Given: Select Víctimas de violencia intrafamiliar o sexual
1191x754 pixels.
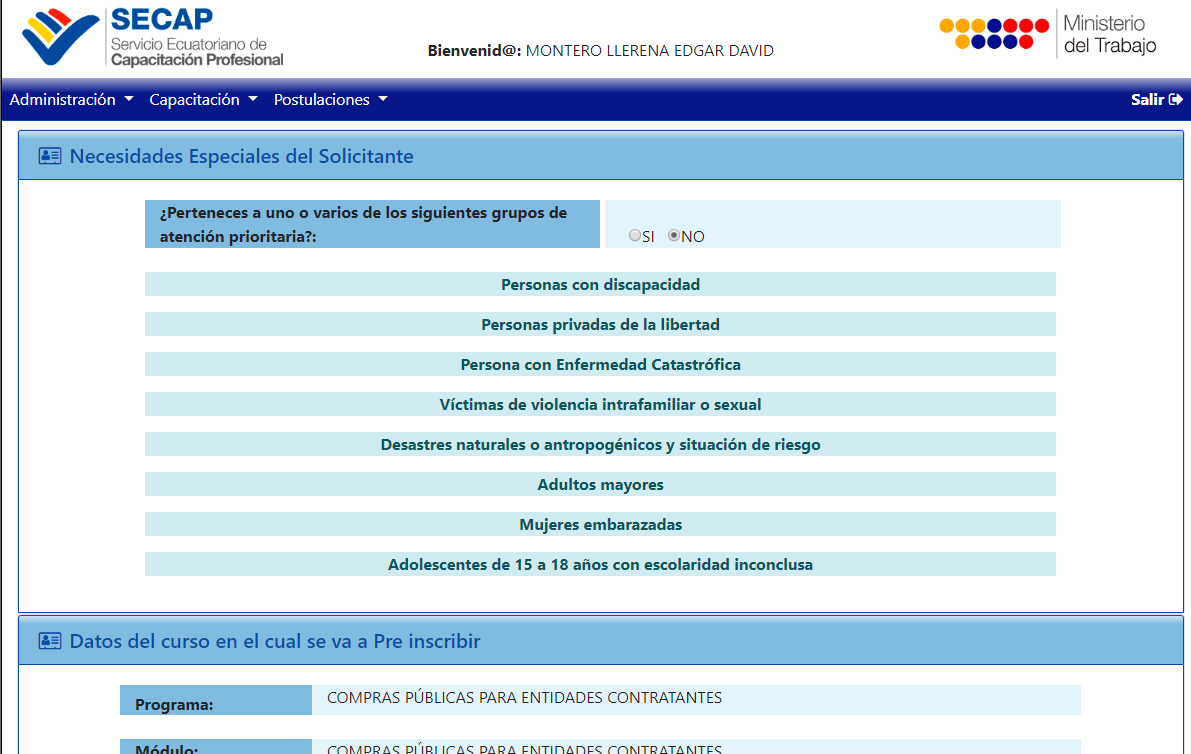Looking at the screenshot, I should (x=600, y=404).
